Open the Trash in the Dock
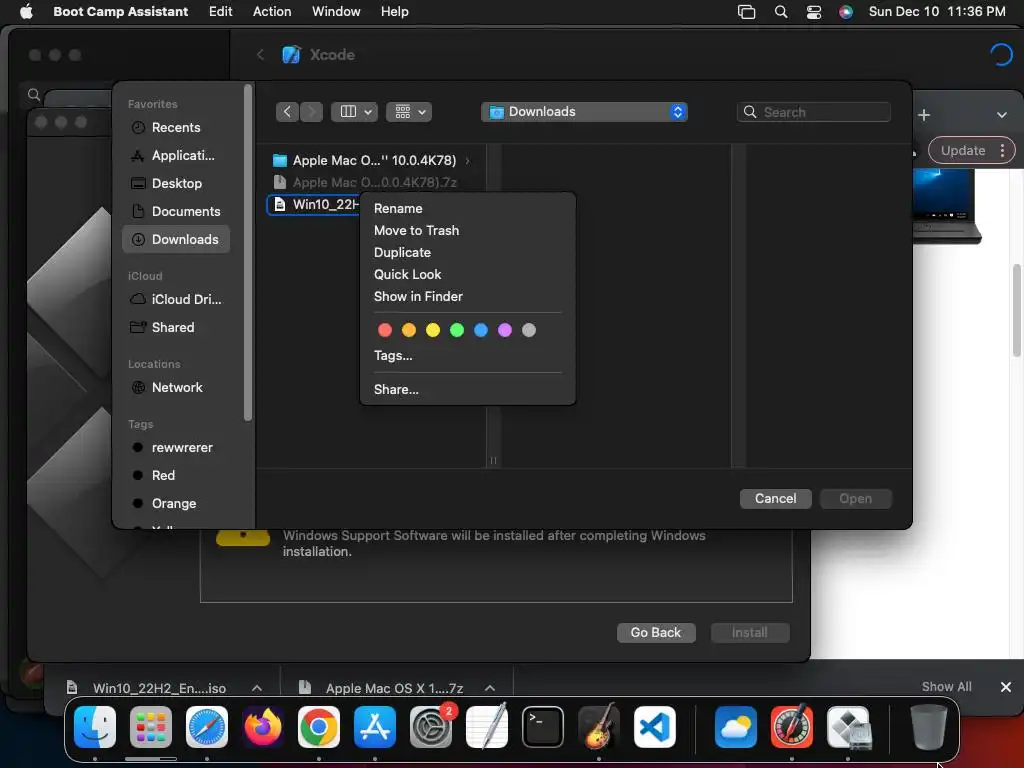The image size is (1024, 768). pos(929,726)
